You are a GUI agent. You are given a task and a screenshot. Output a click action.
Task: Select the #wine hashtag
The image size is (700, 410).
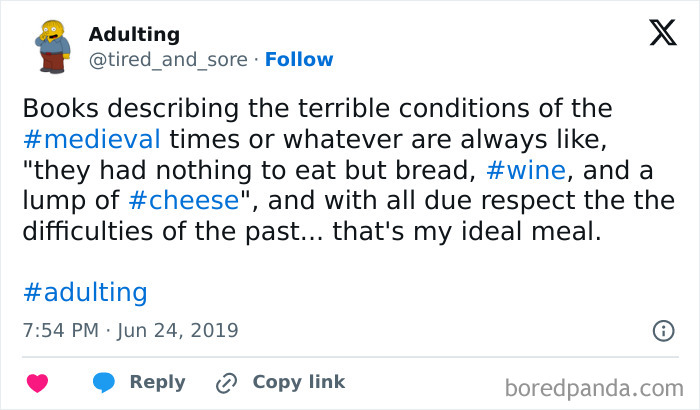528,168
